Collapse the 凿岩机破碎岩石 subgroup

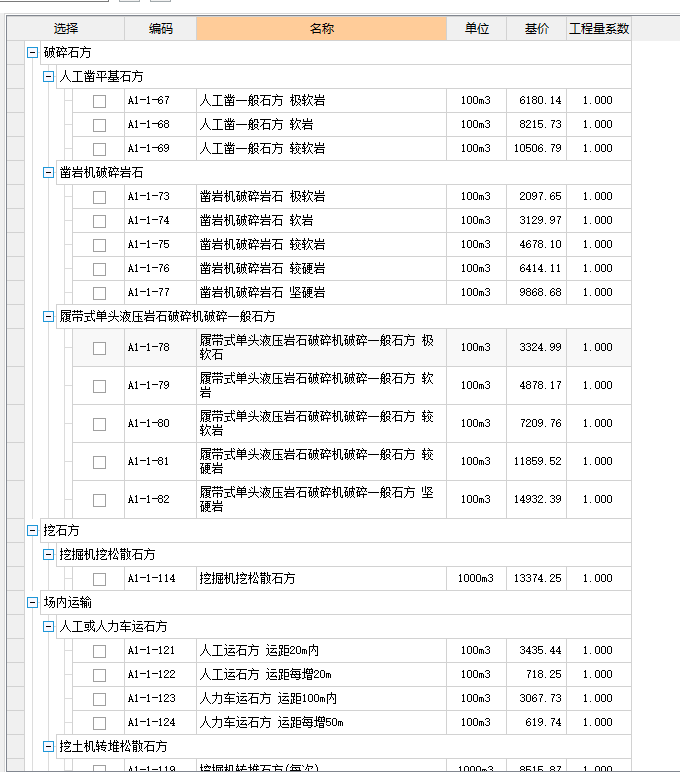[x=48, y=172]
